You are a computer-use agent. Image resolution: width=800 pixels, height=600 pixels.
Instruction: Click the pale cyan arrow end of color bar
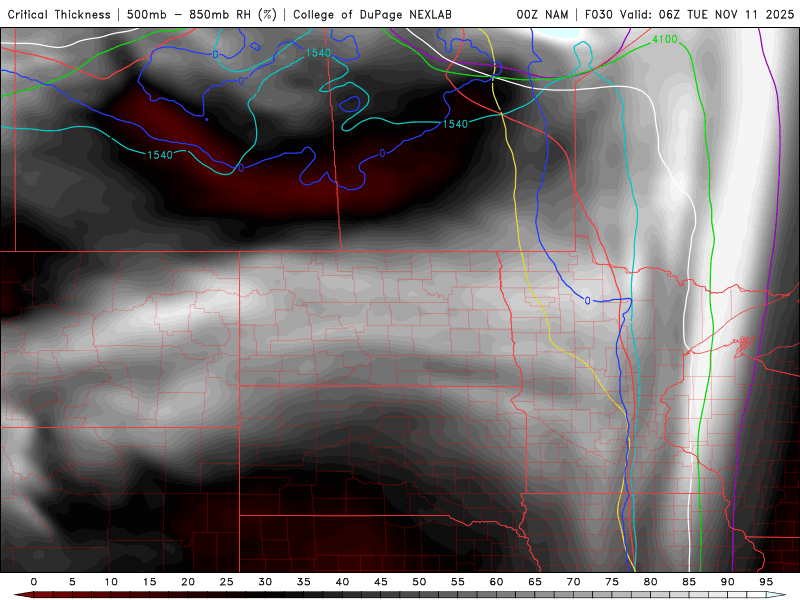(x=777, y=595)
